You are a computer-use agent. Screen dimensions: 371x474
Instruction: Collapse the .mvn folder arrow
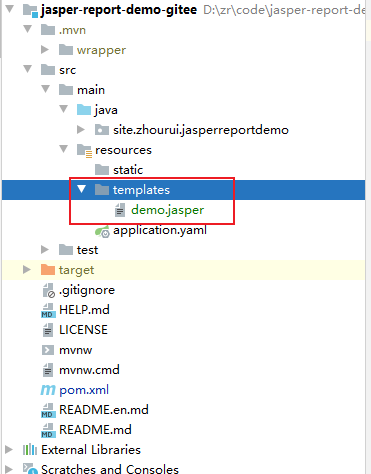[28, 29]
